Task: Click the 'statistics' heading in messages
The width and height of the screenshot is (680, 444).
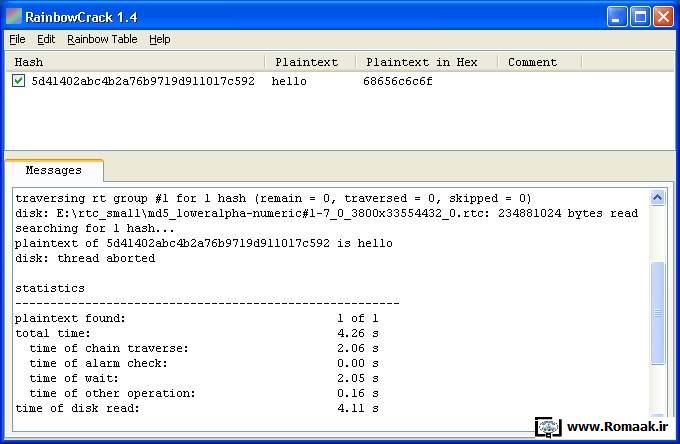Action: [50, 288]
